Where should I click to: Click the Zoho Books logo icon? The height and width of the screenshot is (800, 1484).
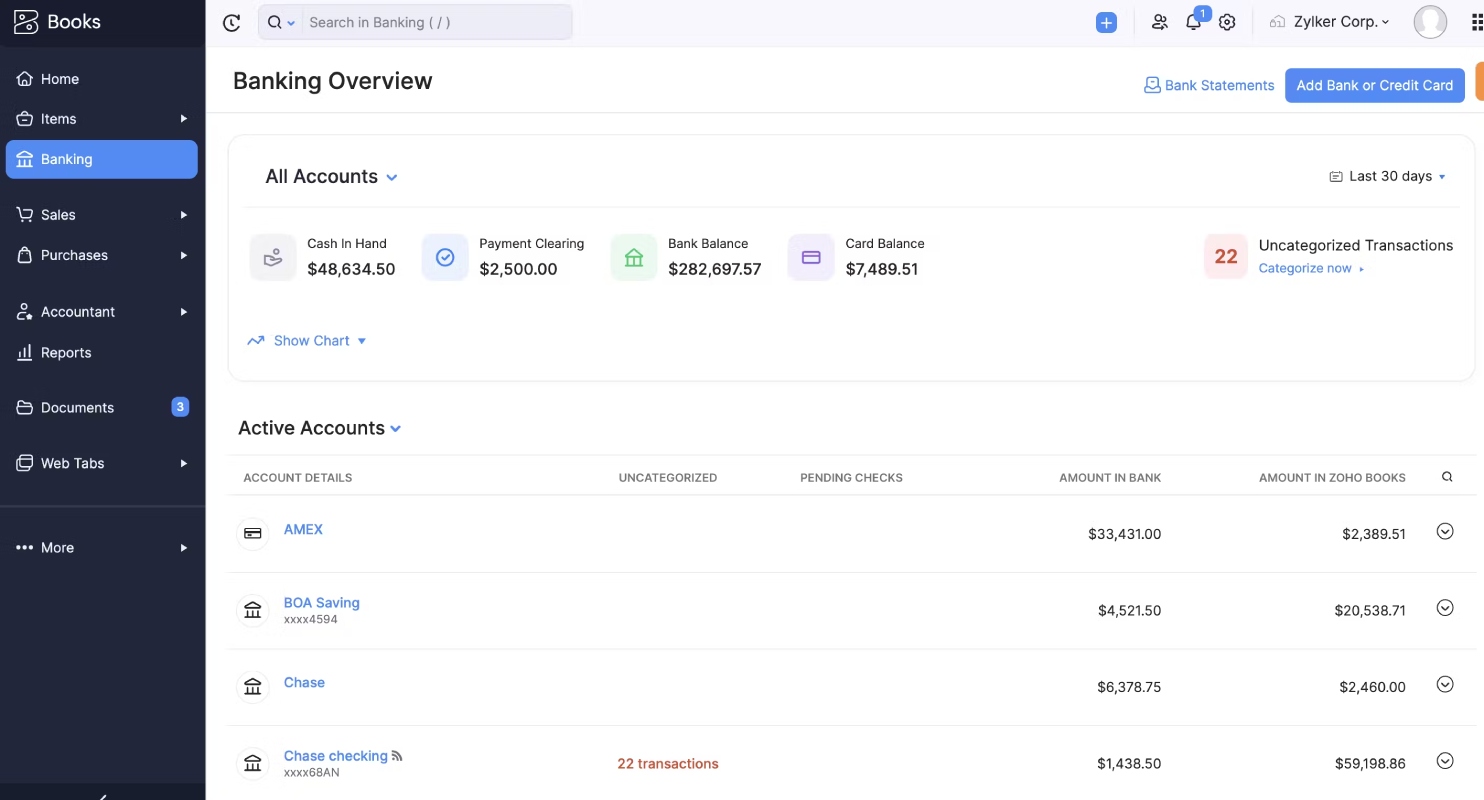coord(26,22)
